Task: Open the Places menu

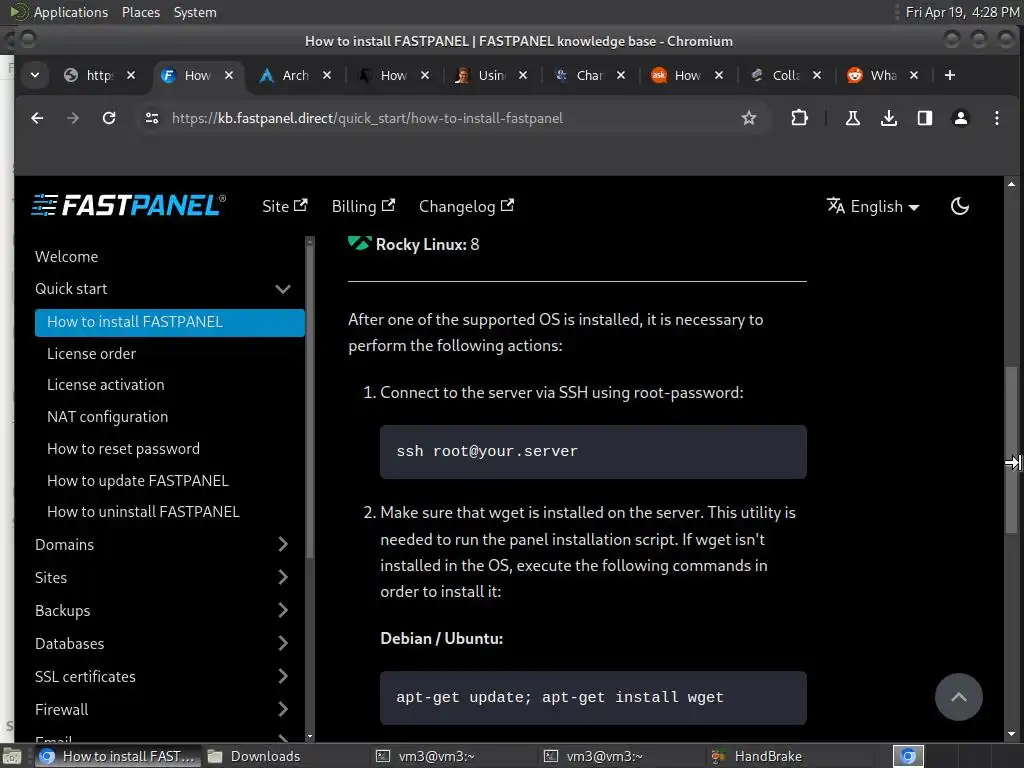Action: 140,12
